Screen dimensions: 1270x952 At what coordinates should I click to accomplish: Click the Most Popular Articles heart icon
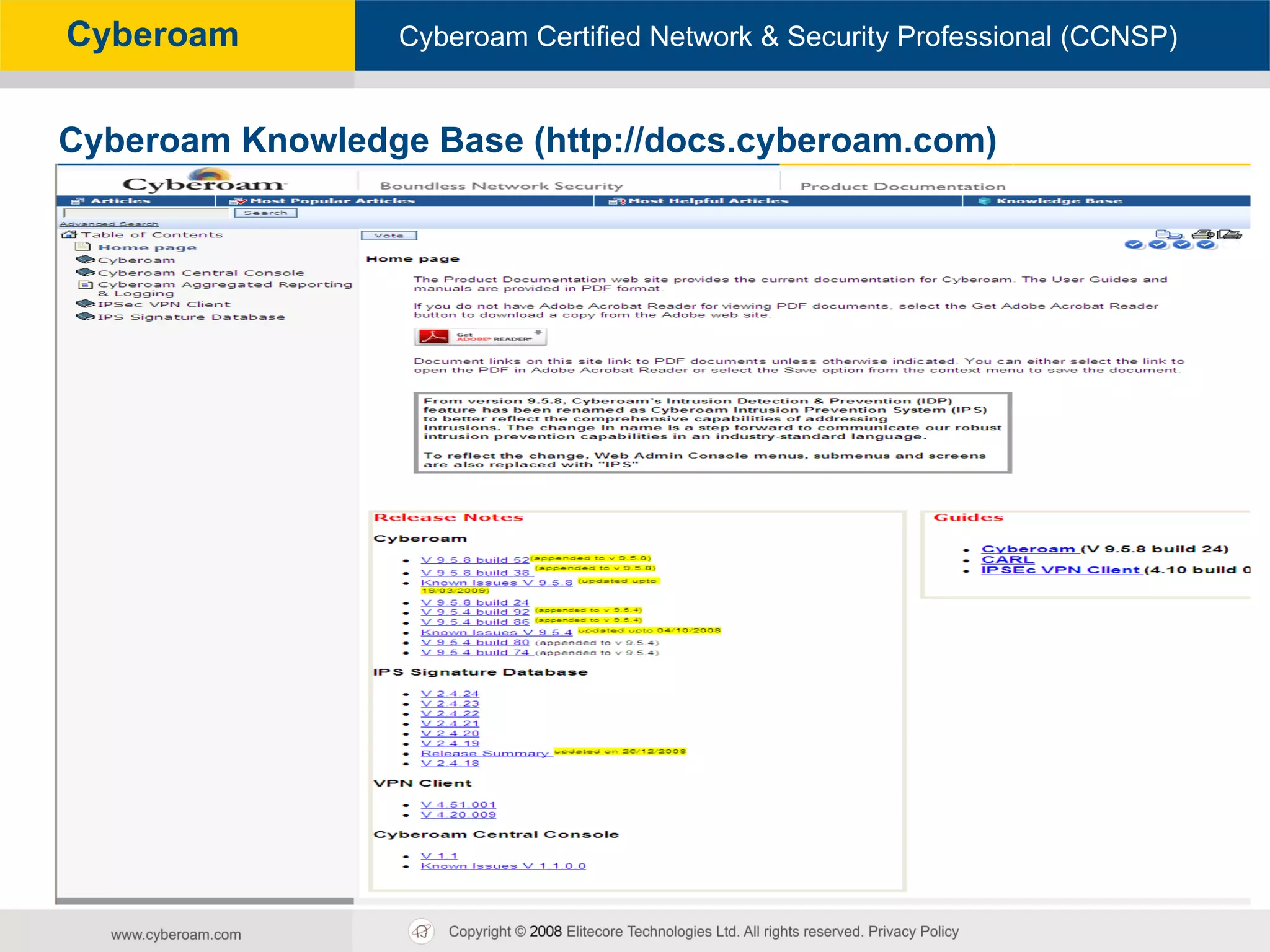[238, 201]
